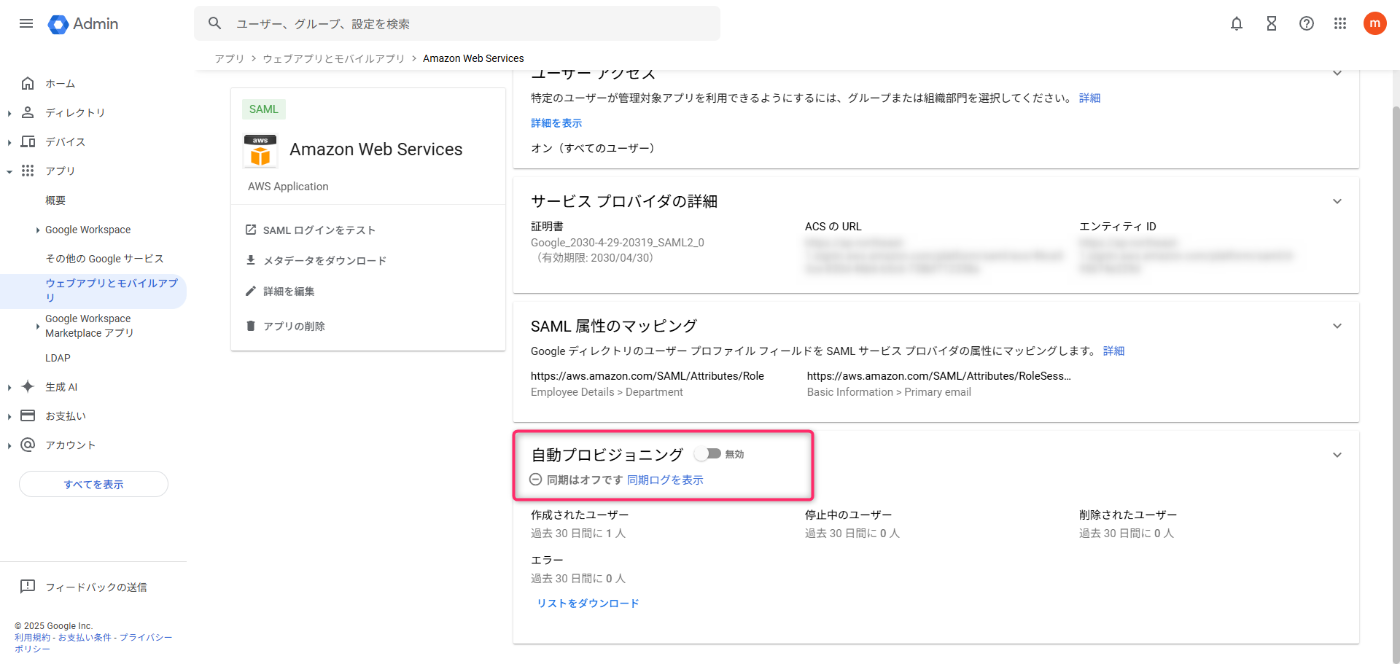The width and height of the screenshot is (1400, 664).
Task: Open LDAP in the sidebar
Action: 58,357
